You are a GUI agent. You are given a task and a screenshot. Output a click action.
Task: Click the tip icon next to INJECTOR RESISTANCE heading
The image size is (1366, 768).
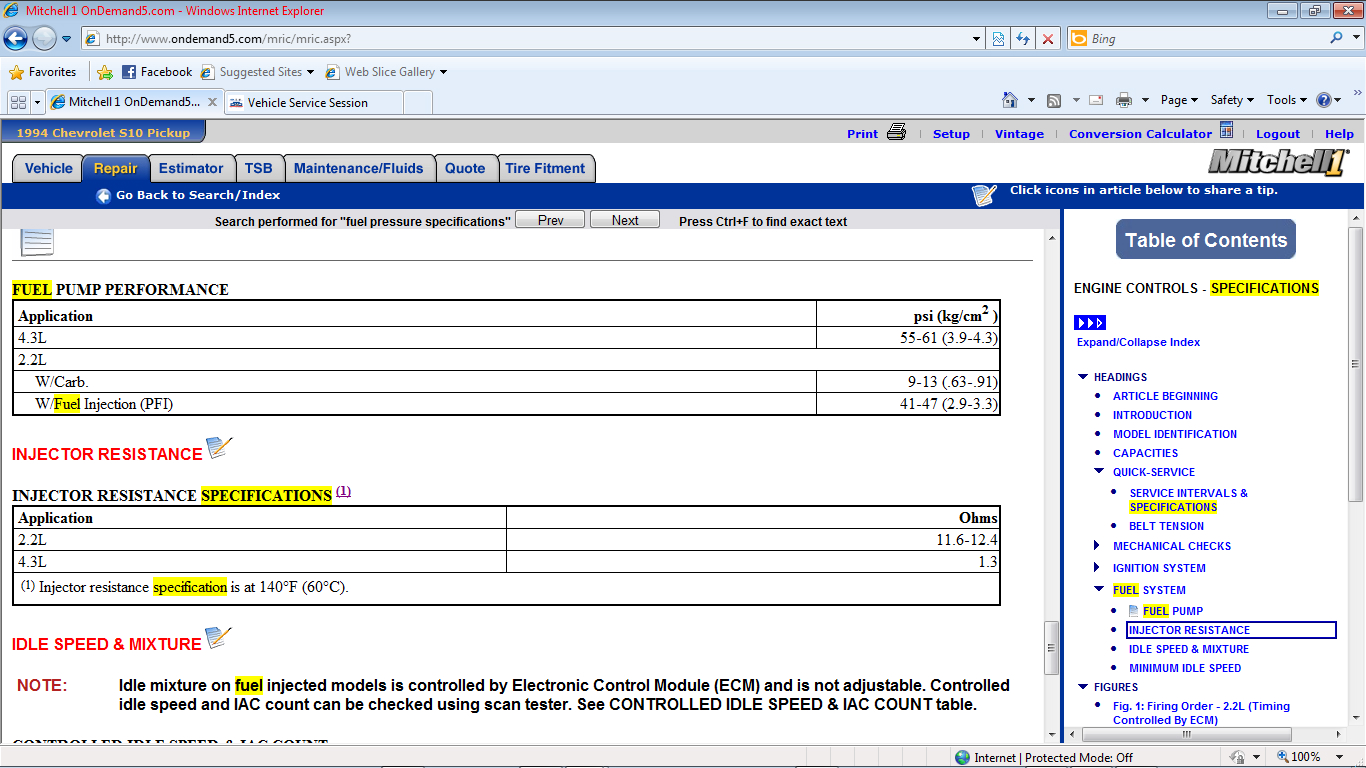click(x=219, y=448)
